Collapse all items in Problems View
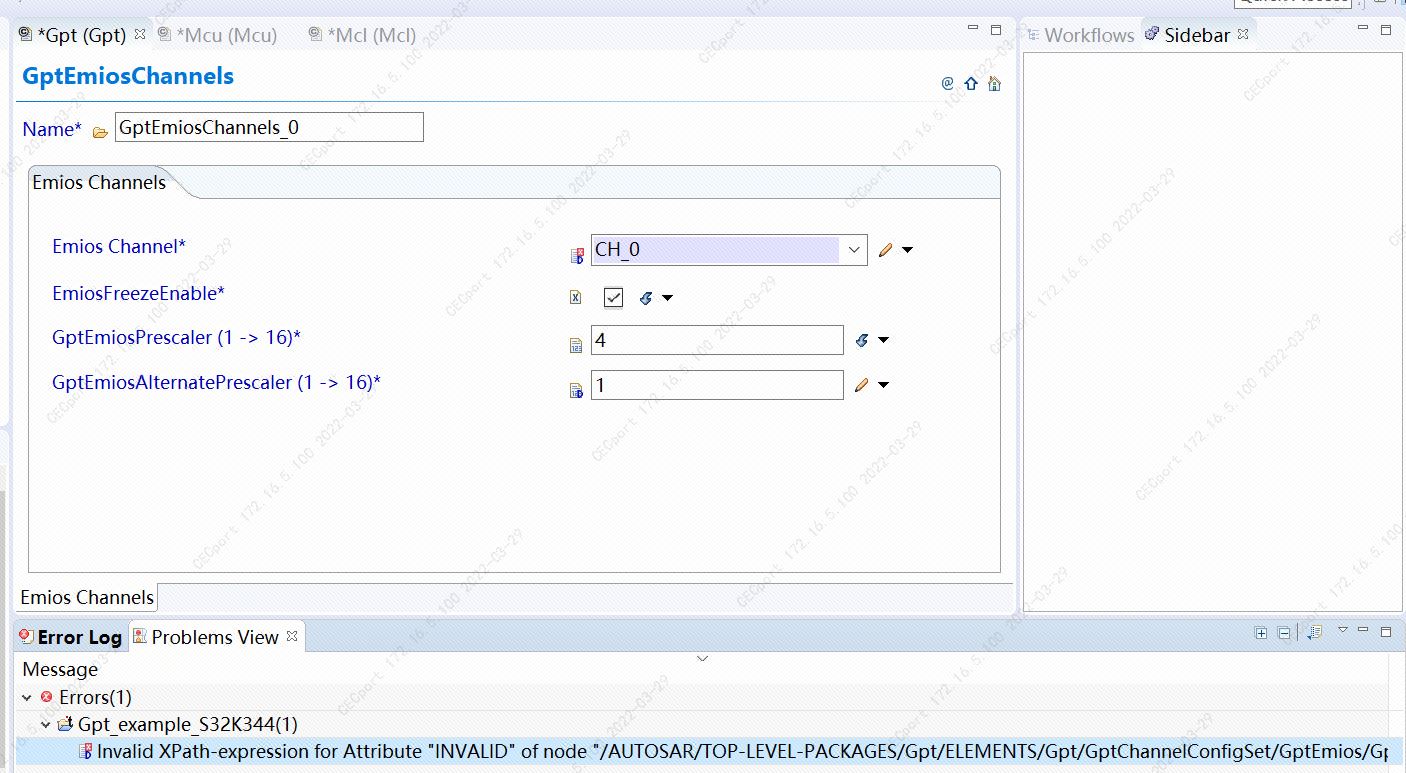The height and width of the screenshot is (773, 1406). coord(1284,633)
